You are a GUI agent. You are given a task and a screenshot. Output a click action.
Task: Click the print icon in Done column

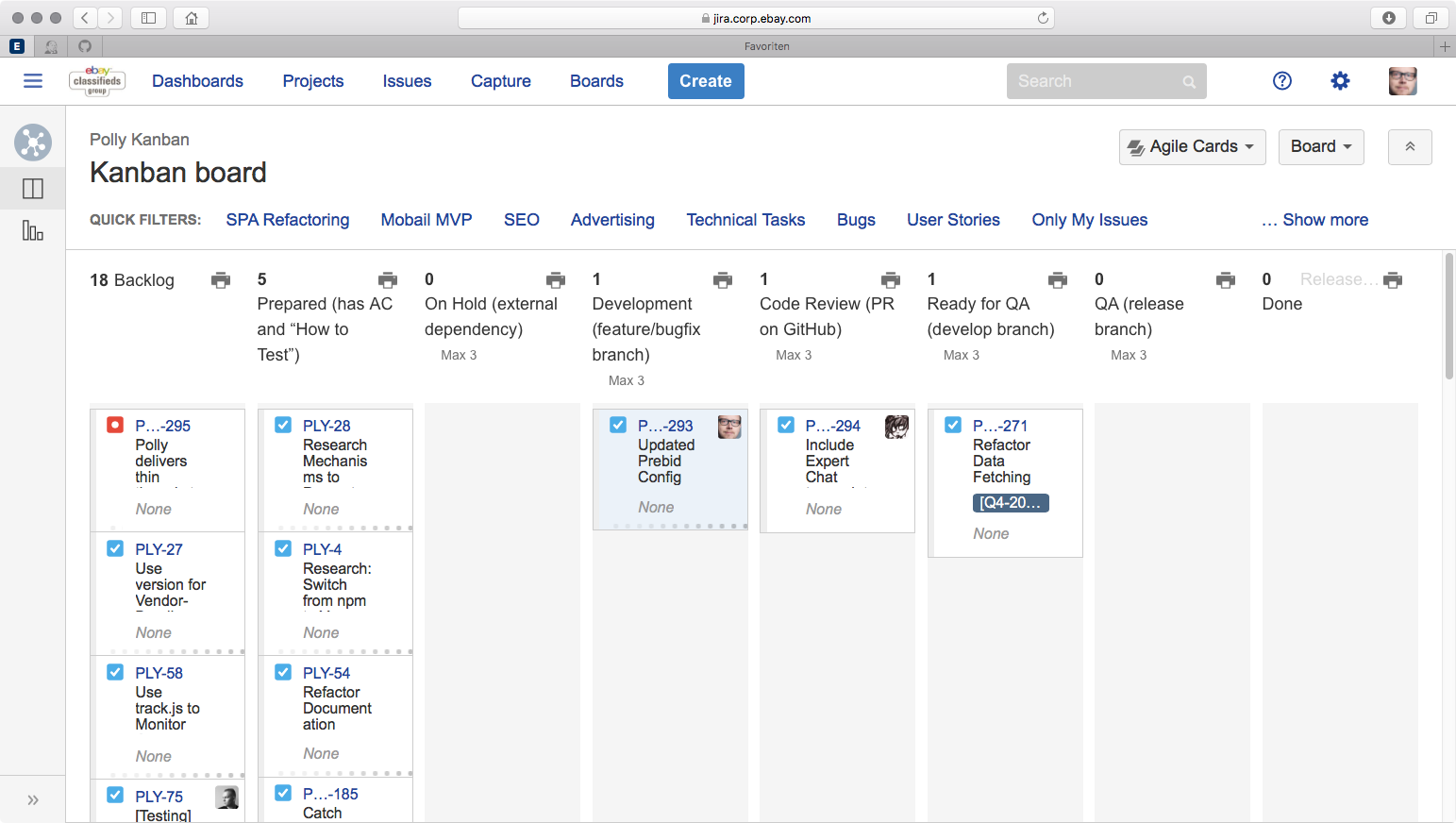1393,279
